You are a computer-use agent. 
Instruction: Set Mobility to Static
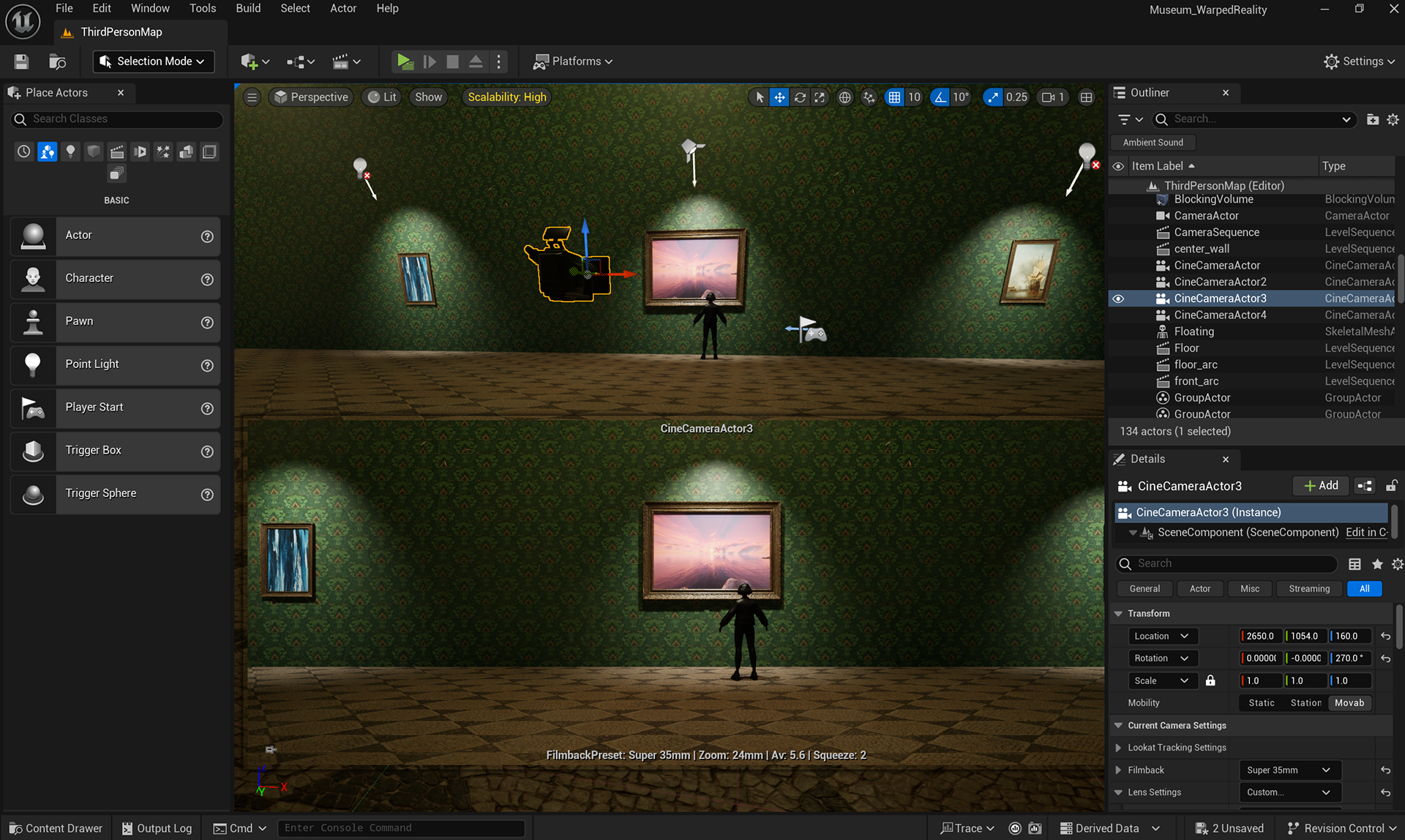(x=1261, y=703)
